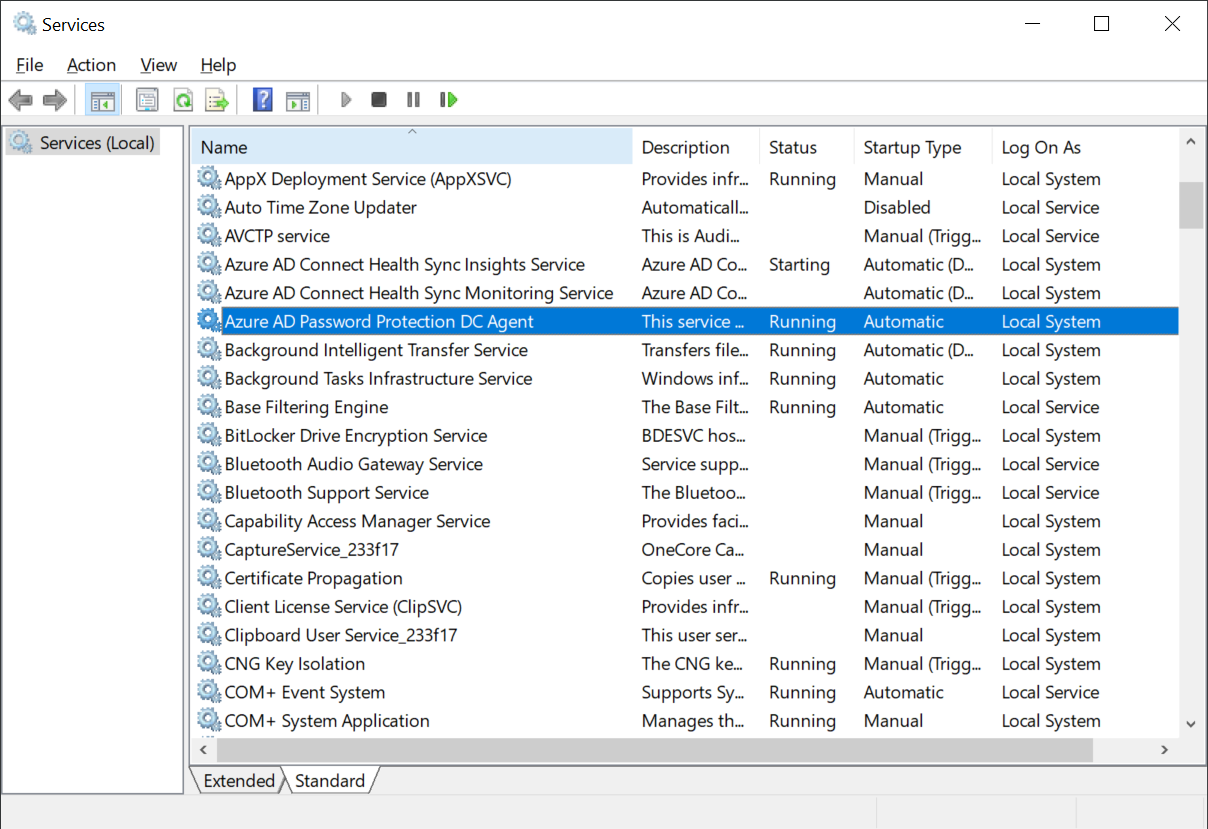
Task: Click the 'The Bluetoo...' description cell
Action: pos(694,493)
